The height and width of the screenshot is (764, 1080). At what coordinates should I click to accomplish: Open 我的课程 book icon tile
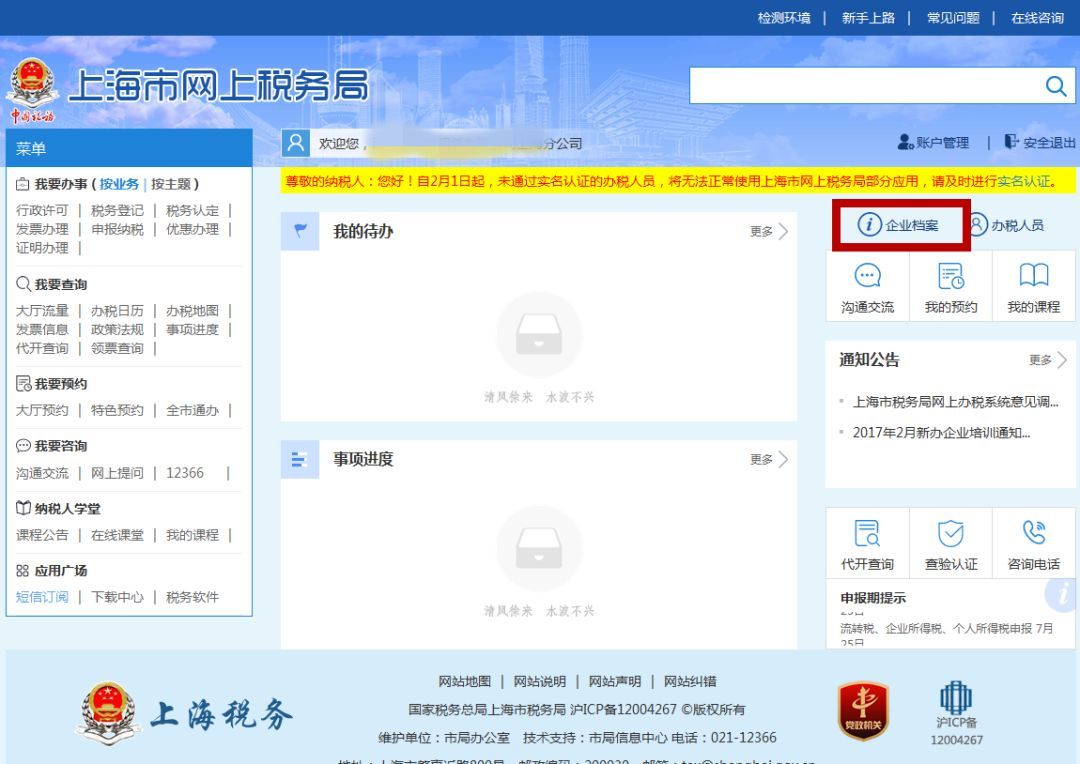1034,287
